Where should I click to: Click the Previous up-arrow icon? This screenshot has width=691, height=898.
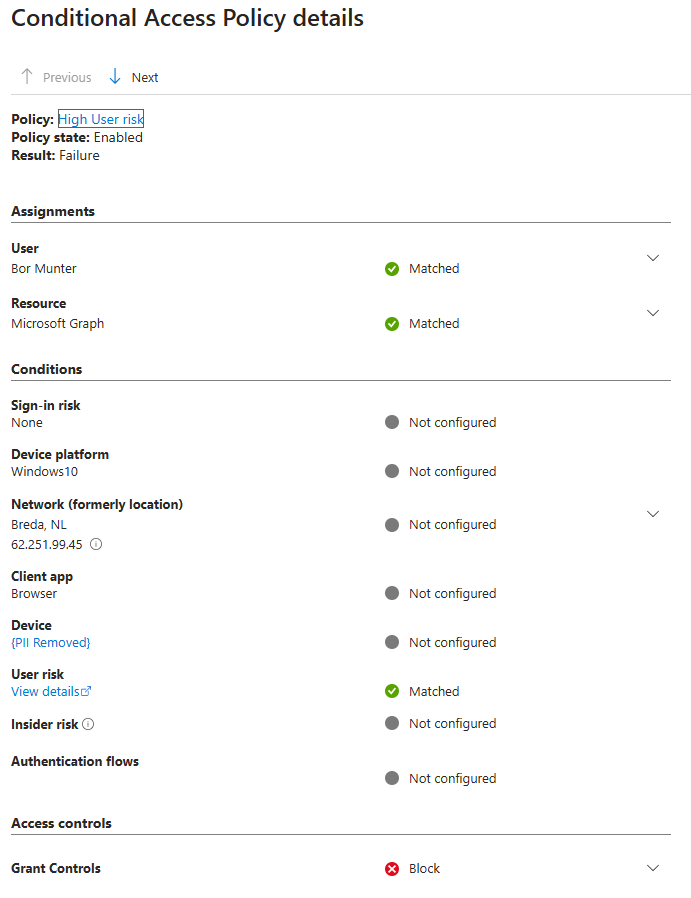[27, 77]
